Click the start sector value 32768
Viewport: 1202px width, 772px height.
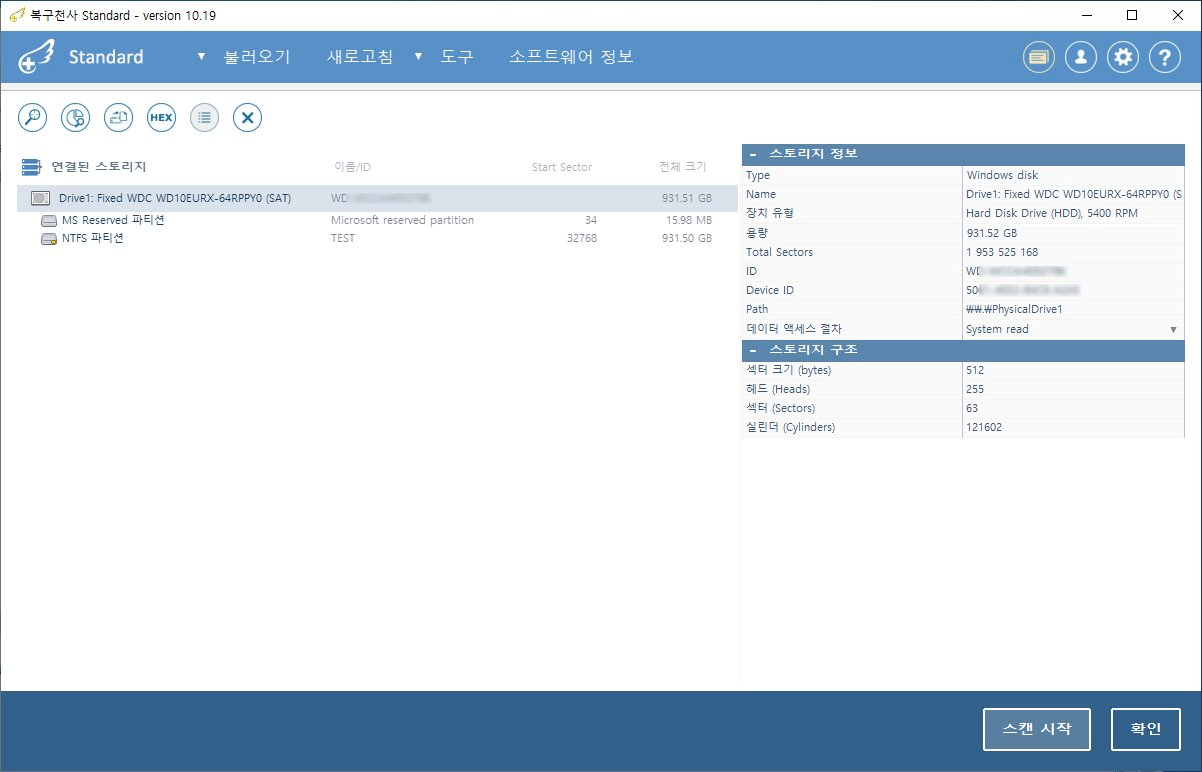580,239
